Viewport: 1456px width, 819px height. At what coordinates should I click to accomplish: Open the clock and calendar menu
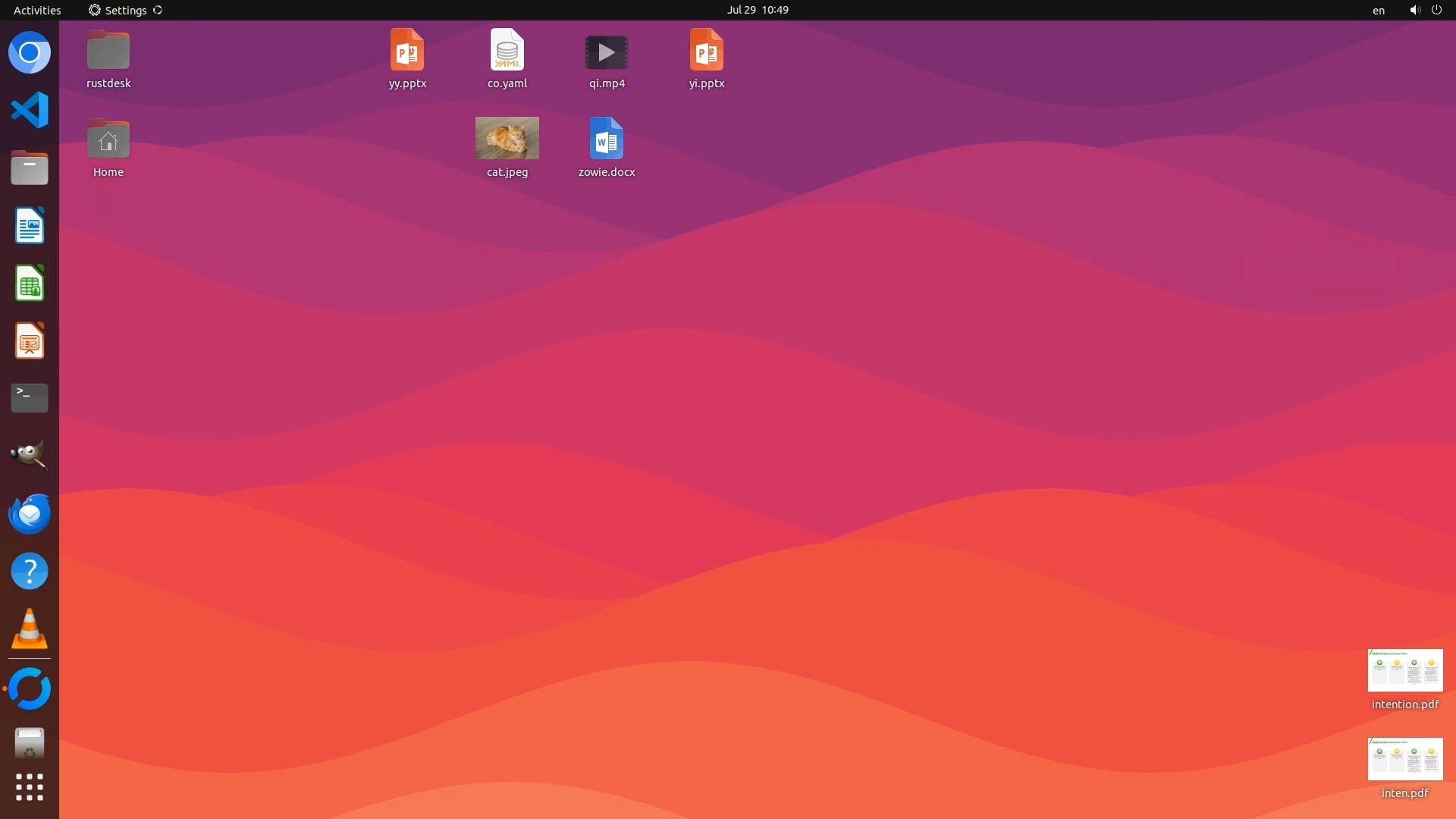click(x=757, y=10)
